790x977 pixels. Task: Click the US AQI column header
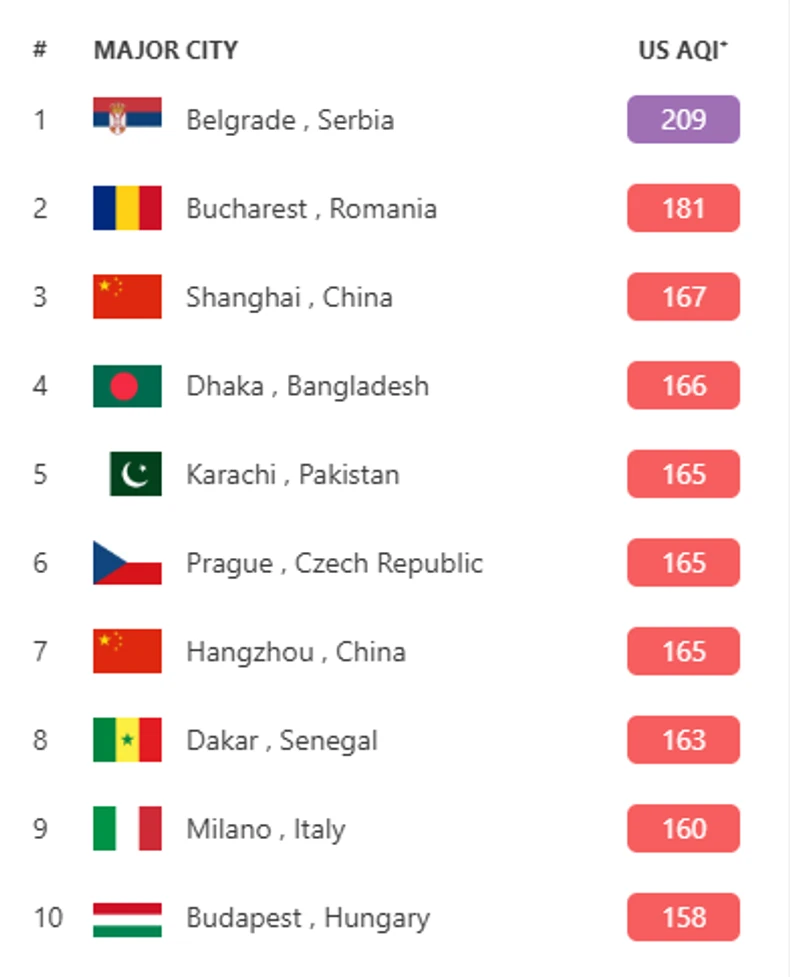point(683,50)
